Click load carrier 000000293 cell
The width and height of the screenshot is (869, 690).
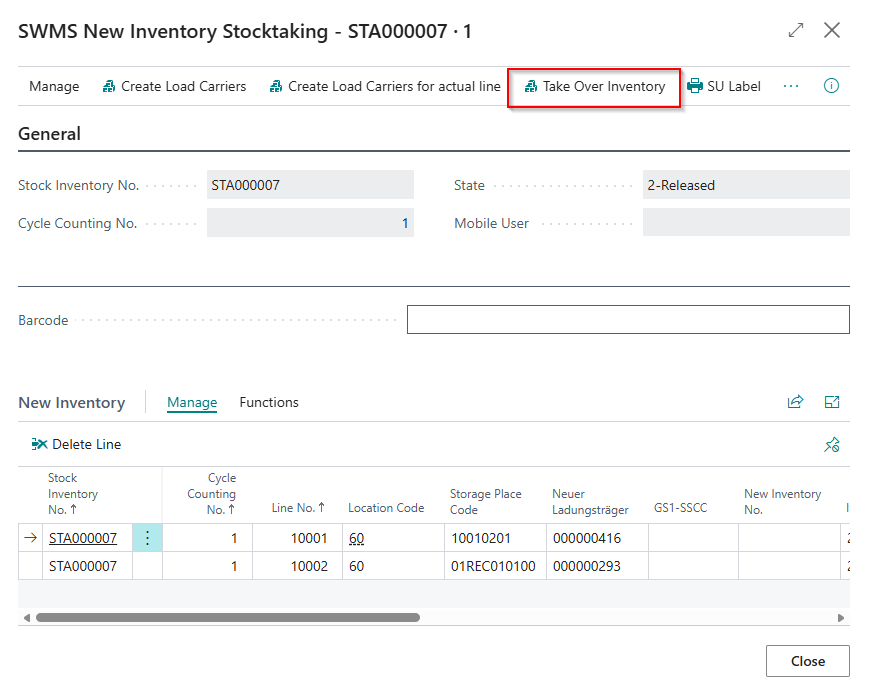597,566
